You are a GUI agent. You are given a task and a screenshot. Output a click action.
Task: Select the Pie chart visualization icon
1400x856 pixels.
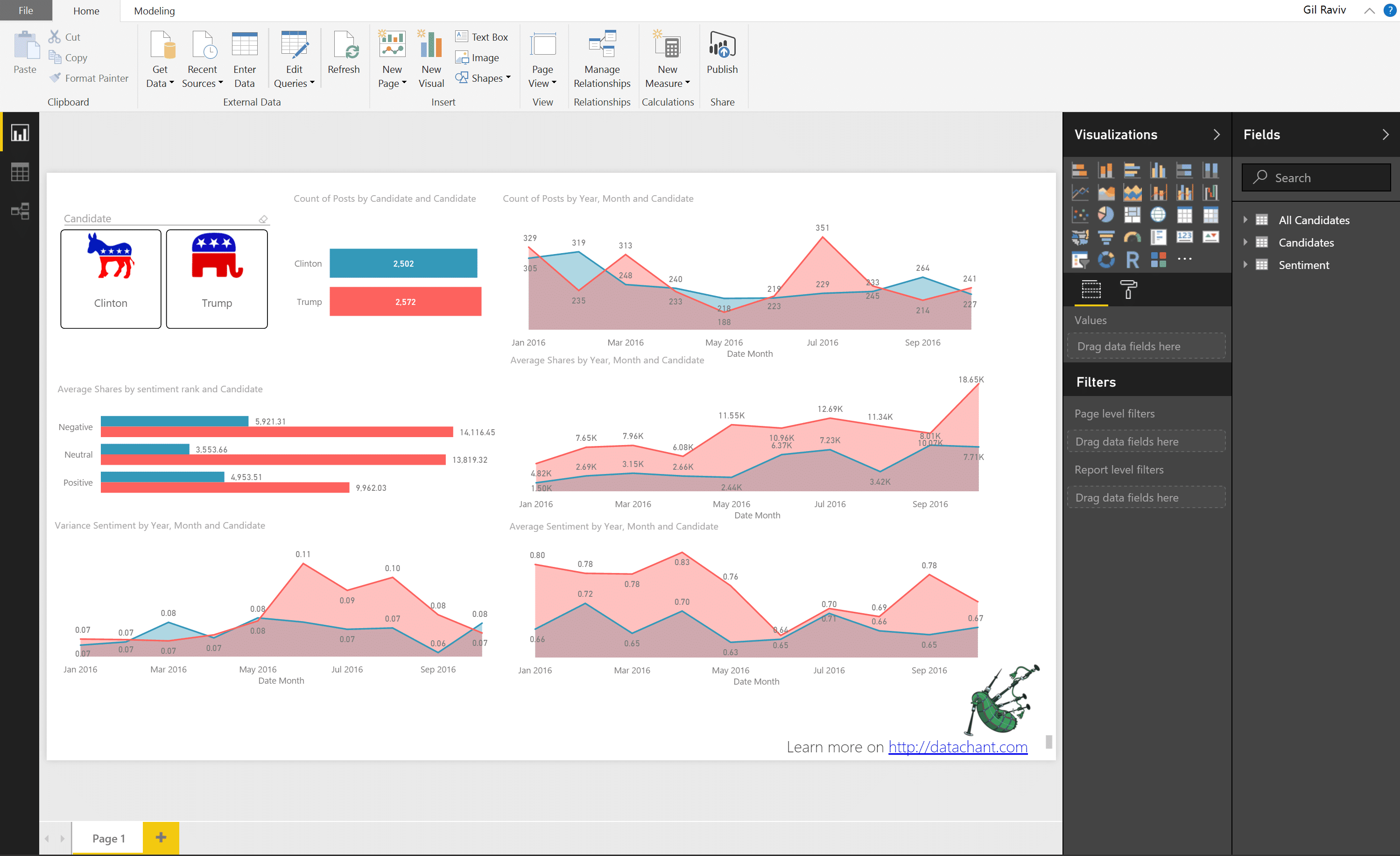click(1106, 214)
